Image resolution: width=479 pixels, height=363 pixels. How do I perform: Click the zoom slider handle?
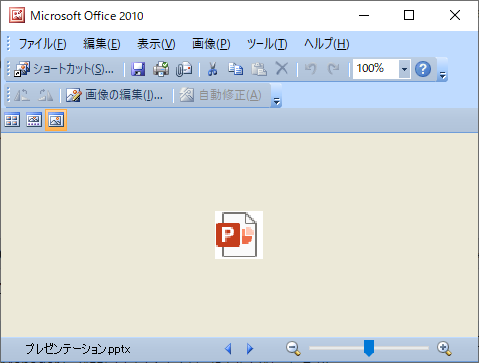[x=369, y=348]
